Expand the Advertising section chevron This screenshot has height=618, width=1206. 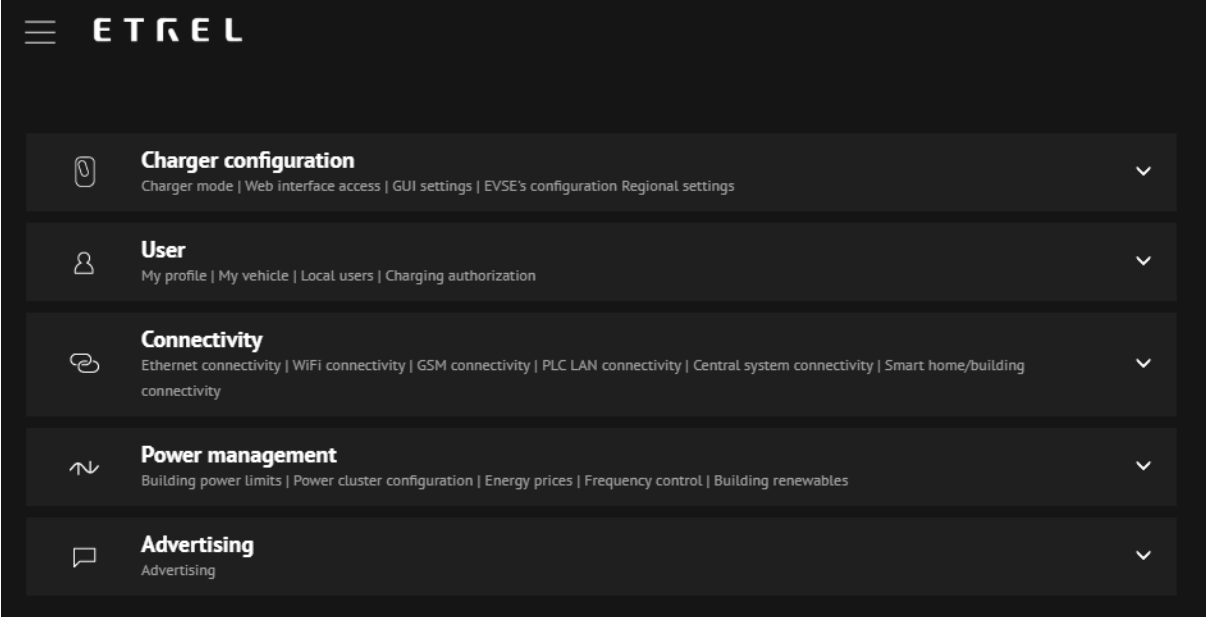click(1145, 555)
